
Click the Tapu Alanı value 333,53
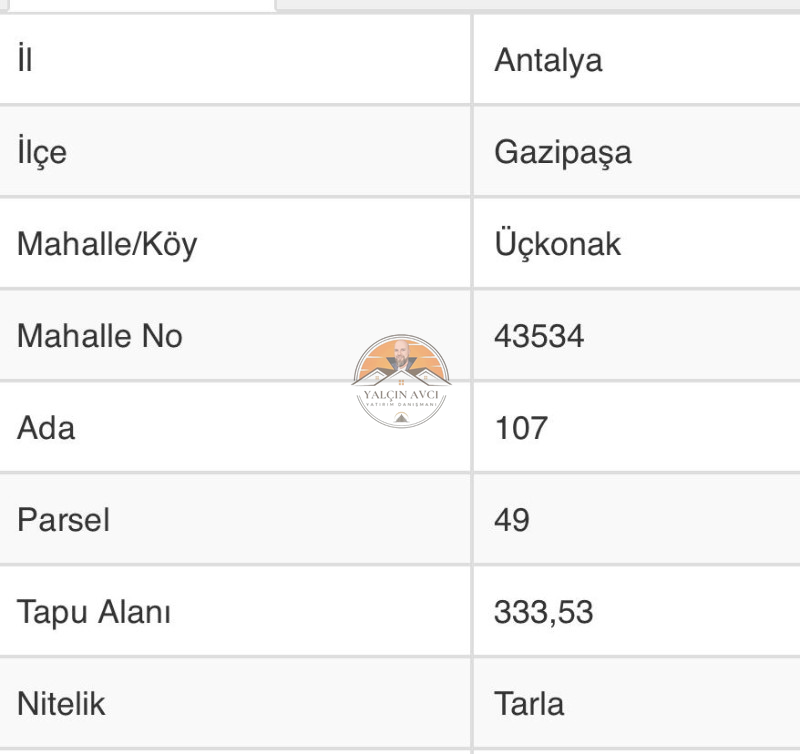click(x=543, y=612)
